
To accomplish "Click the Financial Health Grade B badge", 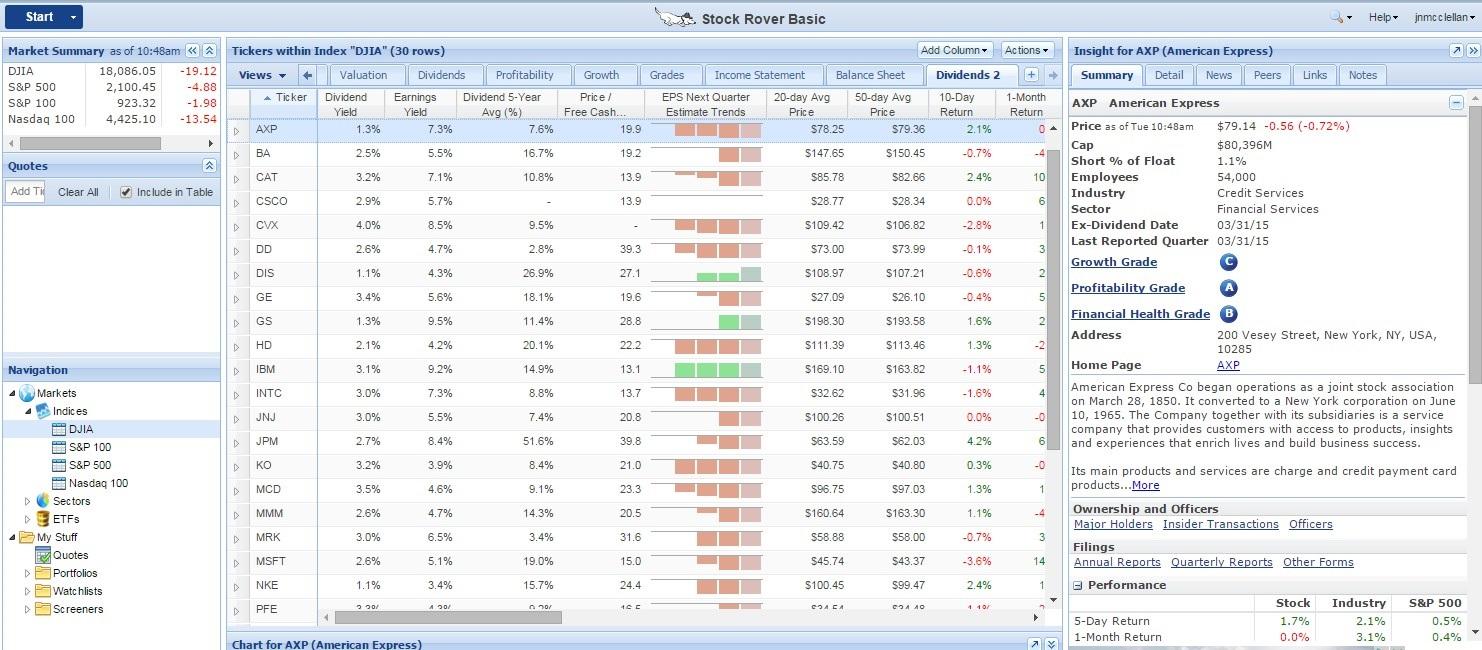I will [1229, 314].
